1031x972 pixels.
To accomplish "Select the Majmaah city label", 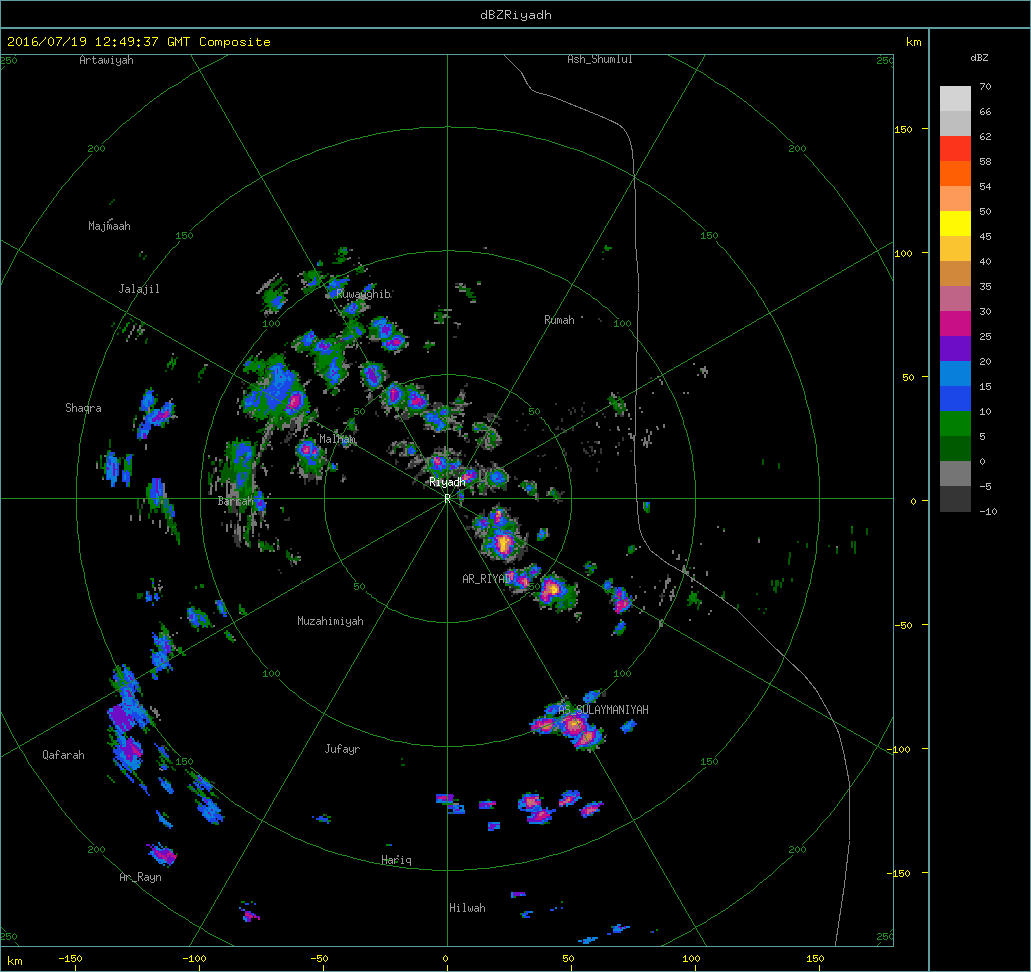I will pos(109,226).
